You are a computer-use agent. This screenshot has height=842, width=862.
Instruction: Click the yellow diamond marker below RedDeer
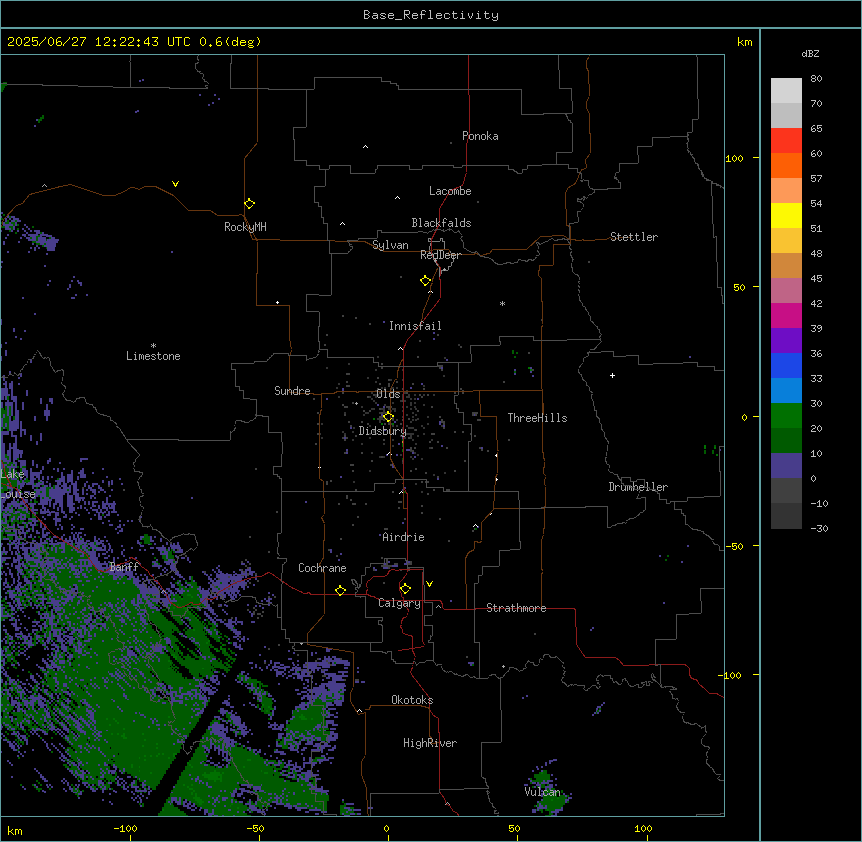click(x=426, y=281)
